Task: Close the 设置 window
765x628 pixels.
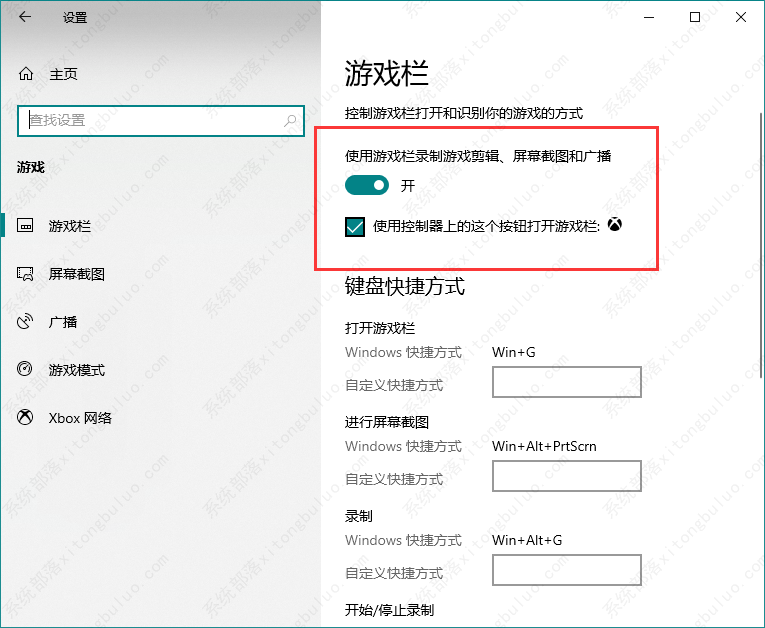Action: pyautogui.click(x=740, y=18)
